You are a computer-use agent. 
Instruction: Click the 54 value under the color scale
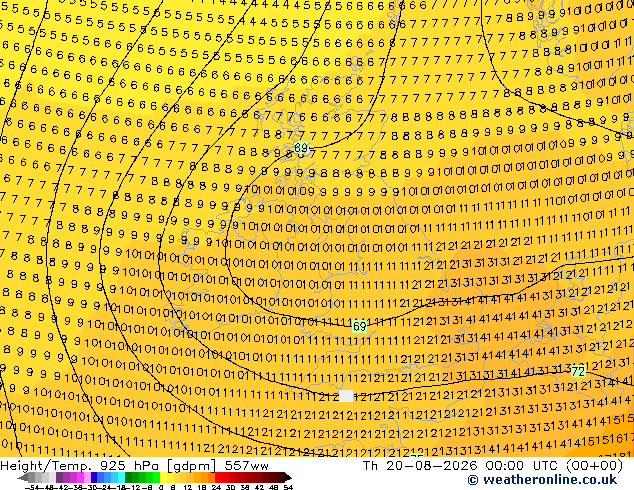[x=288, y=488]
